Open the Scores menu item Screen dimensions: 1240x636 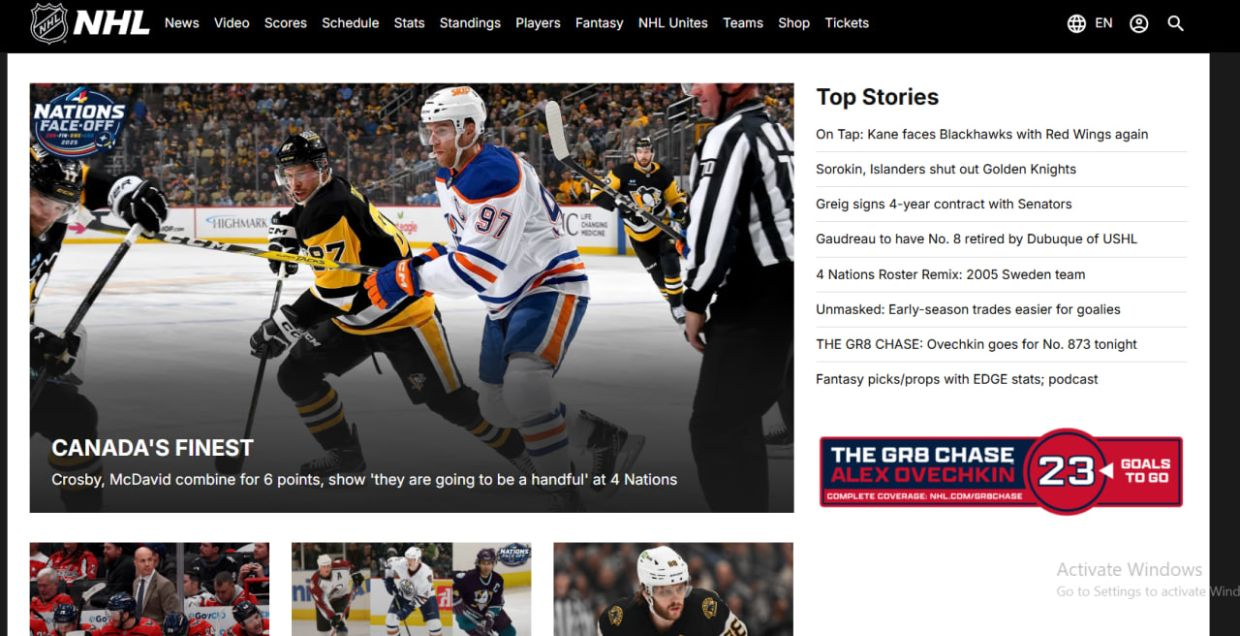click(x=285, y=23)
